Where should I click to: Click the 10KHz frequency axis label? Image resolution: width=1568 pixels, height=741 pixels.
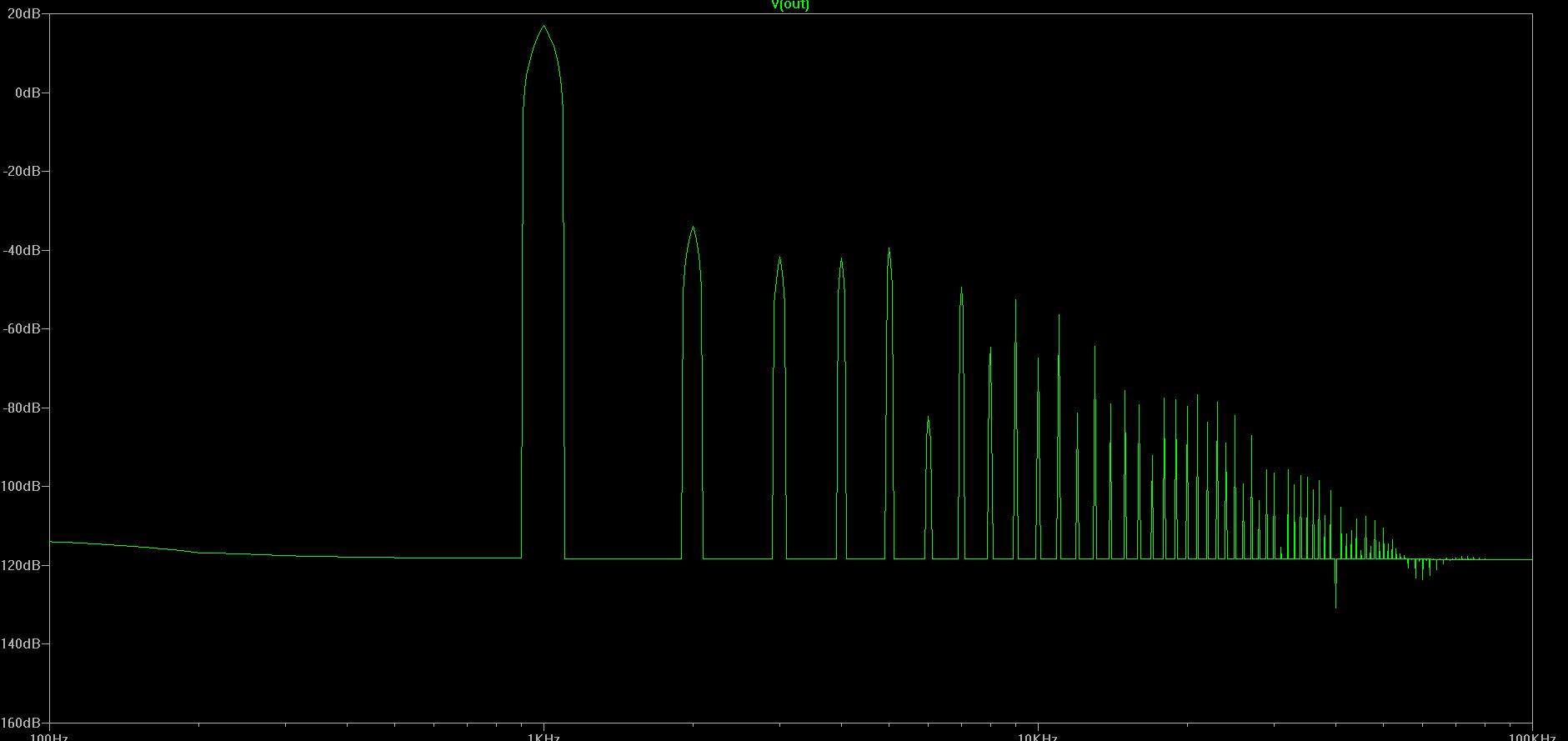(x=1038, y=737)
